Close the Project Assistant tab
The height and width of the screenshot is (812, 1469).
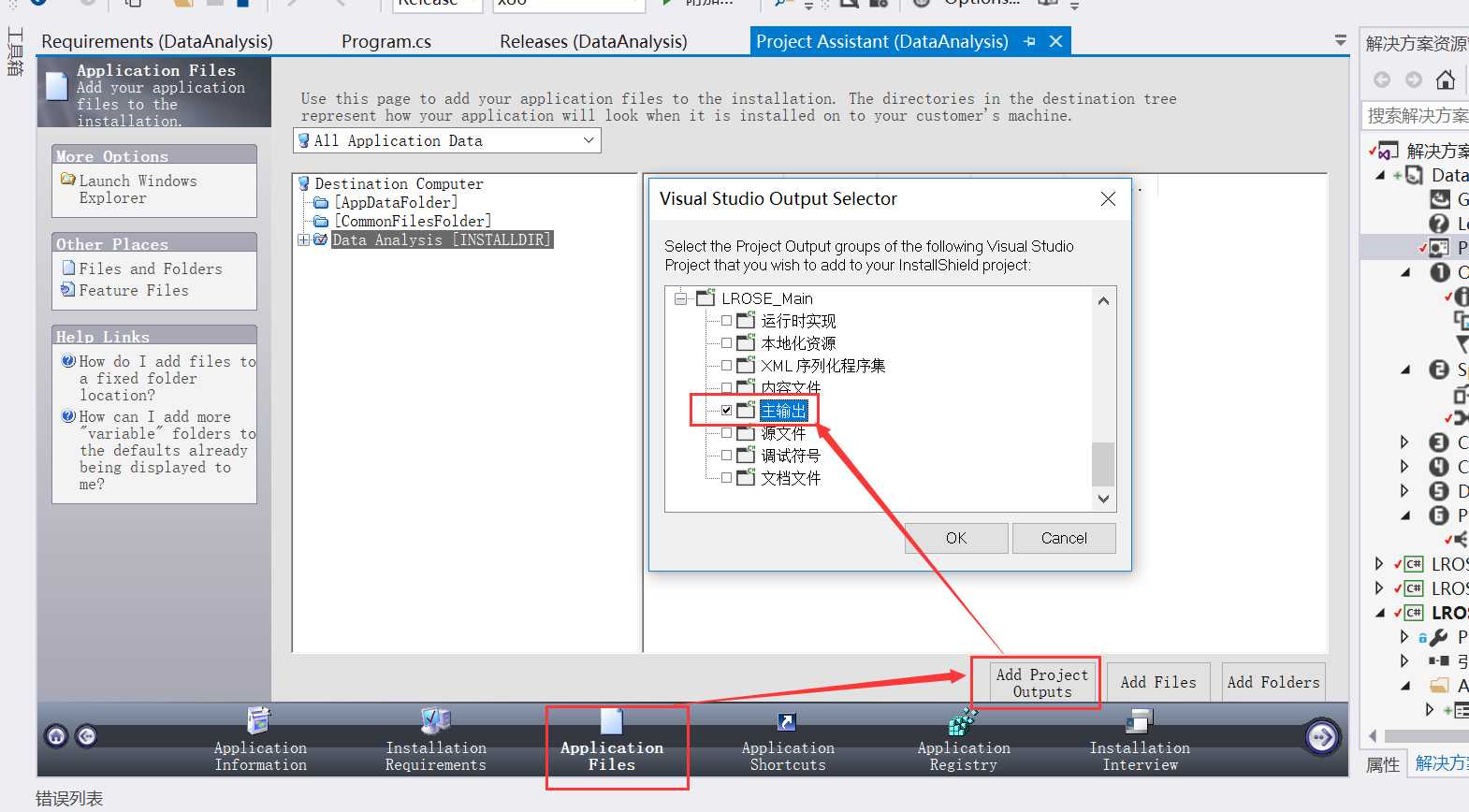point(1055,41)
